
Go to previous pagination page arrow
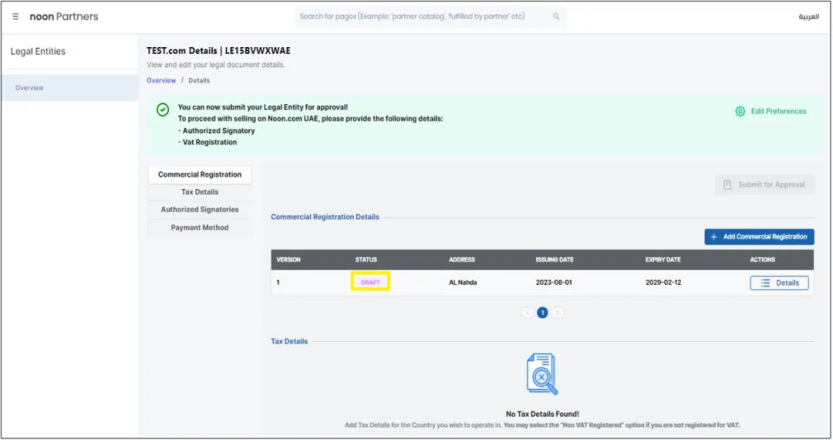point(527,313)
